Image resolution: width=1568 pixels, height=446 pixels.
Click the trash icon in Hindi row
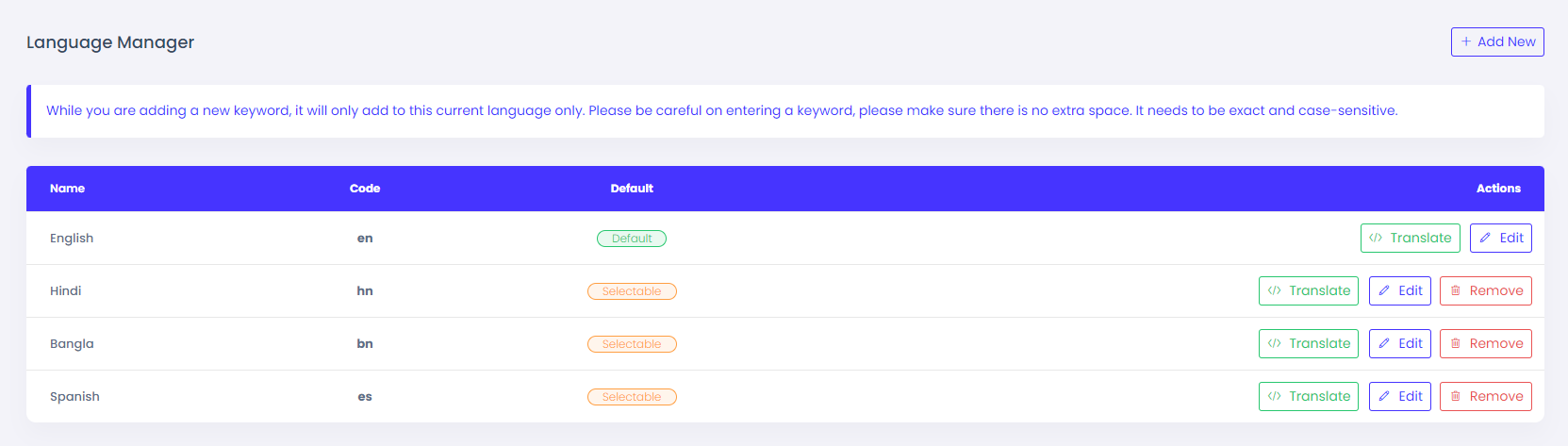[x=1456, y=290]
